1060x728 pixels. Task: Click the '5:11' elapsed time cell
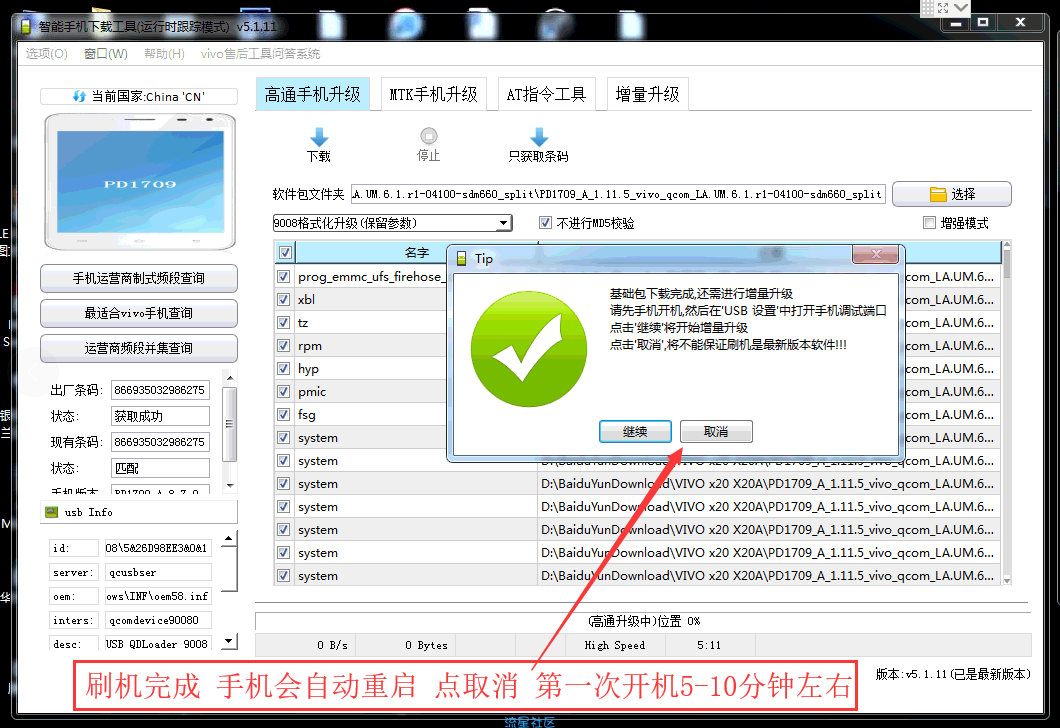point(709,646)
